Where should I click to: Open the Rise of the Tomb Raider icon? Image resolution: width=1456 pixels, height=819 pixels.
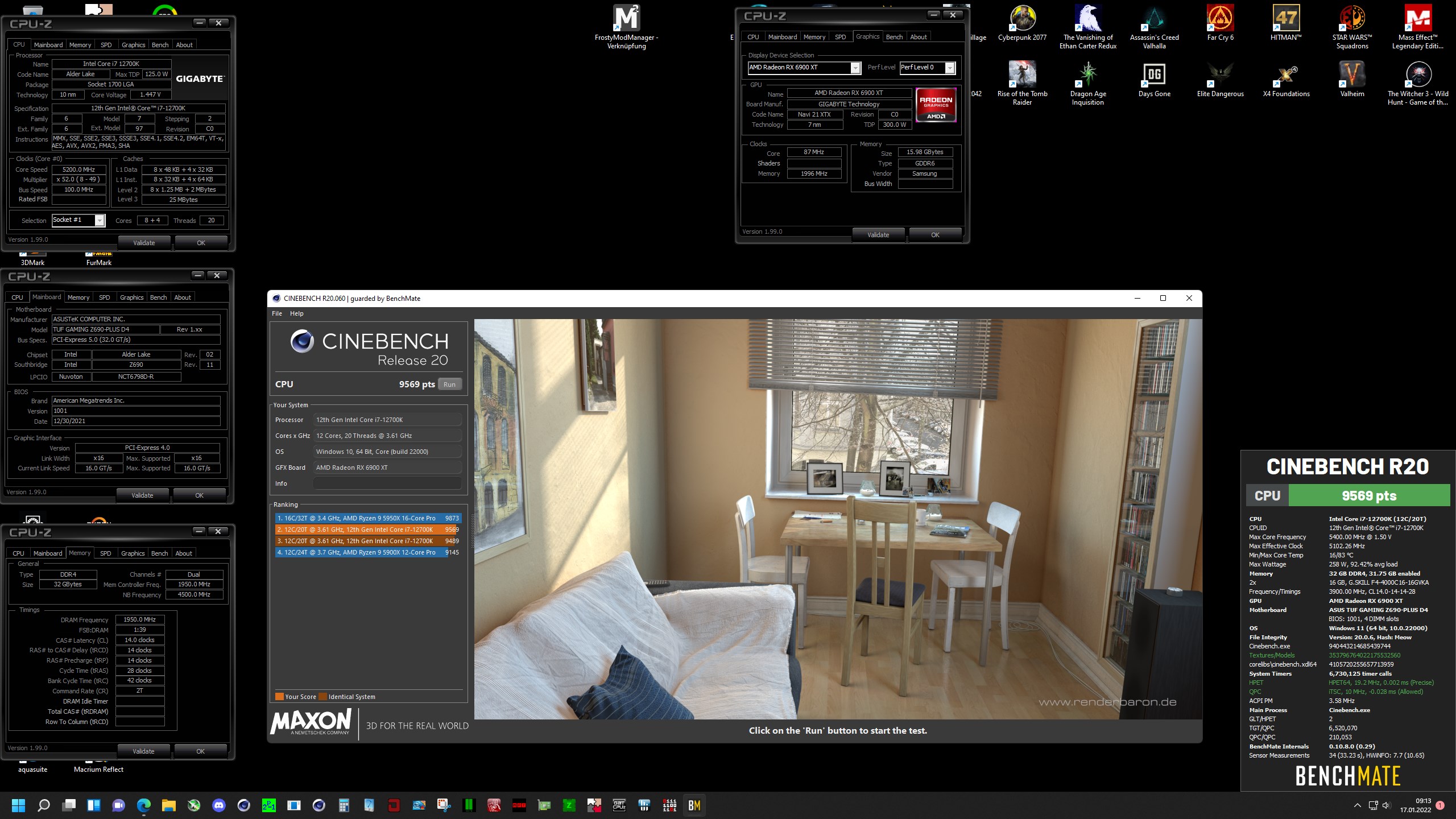[x=1022, y=84]
